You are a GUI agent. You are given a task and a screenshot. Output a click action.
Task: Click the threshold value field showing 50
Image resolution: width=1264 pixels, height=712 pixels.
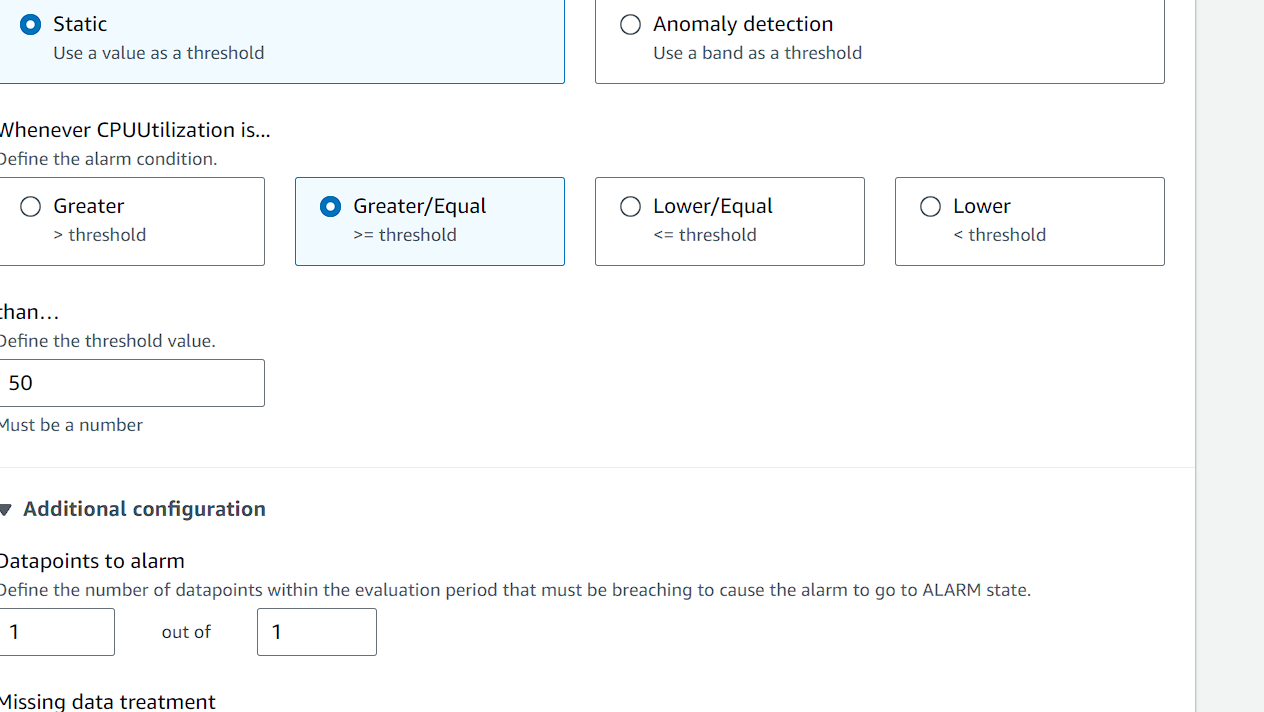pos(131,383)
